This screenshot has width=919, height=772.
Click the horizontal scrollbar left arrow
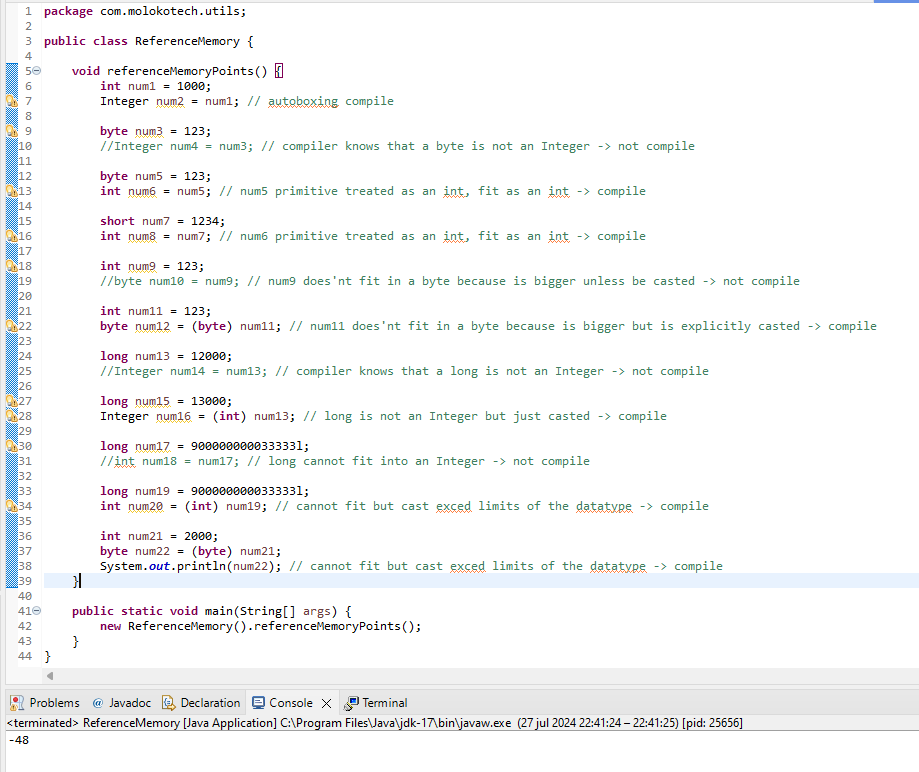[x=50, y=676]
